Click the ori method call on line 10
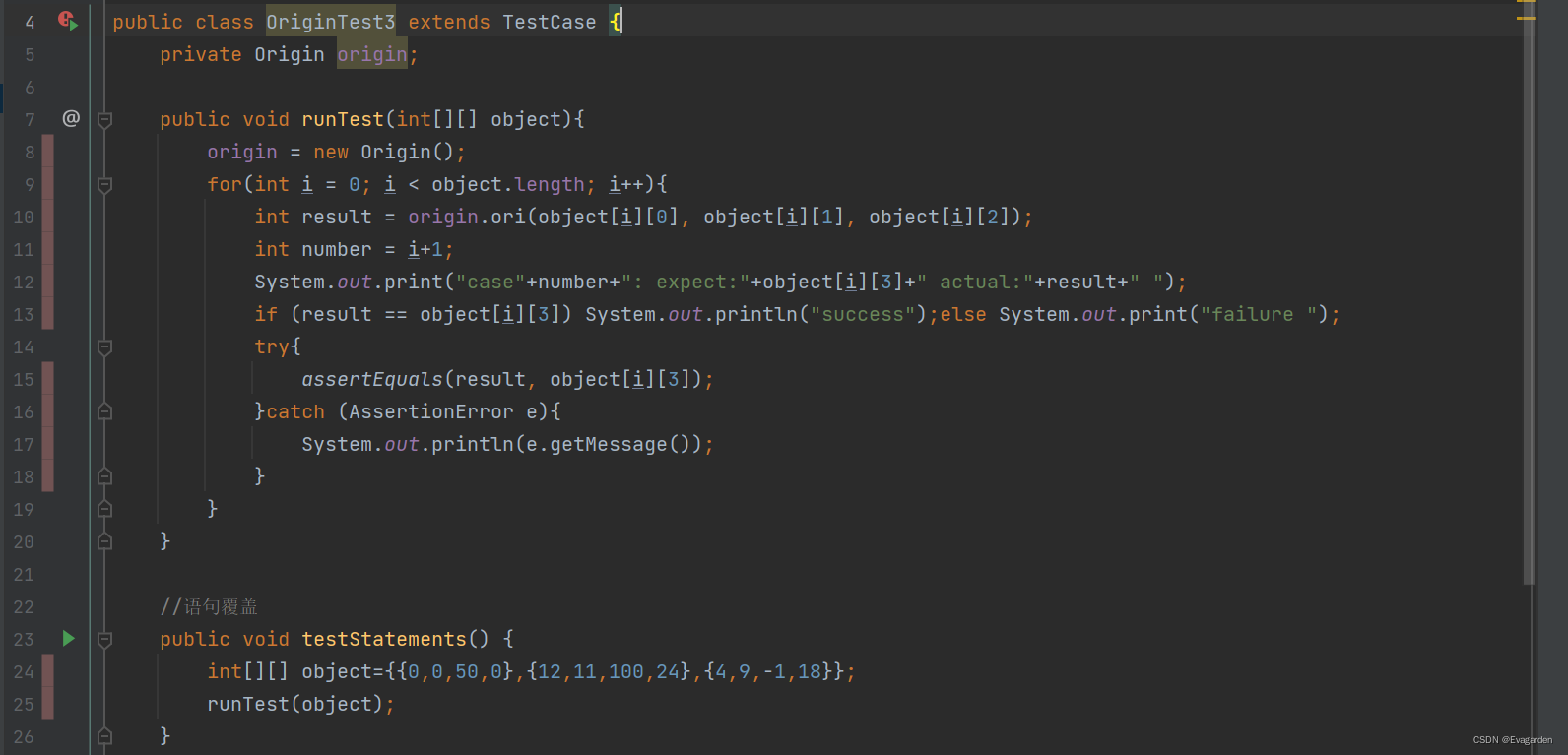The height and width of the screenshot is (755, 1568). click(508, 217)
